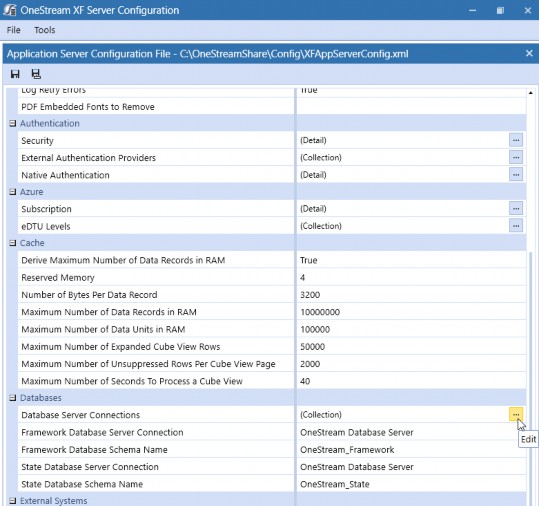The width and height of the screenshot is (539, 506).
Task: Select the Database Server Connections label
Action: (x=80, y=415)
